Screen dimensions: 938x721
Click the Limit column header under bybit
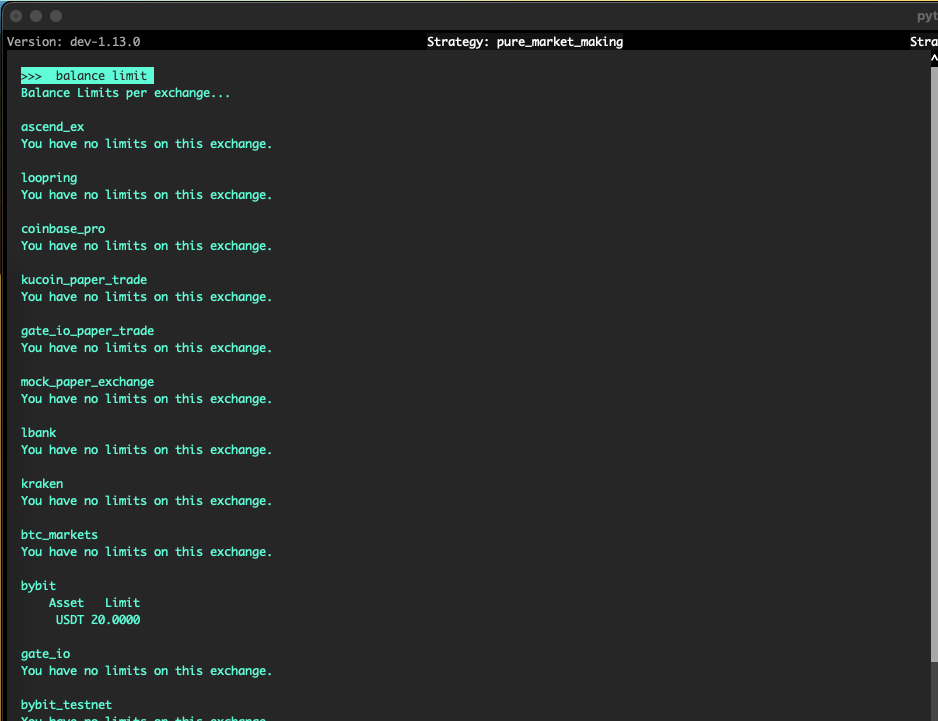pos(122,603)
